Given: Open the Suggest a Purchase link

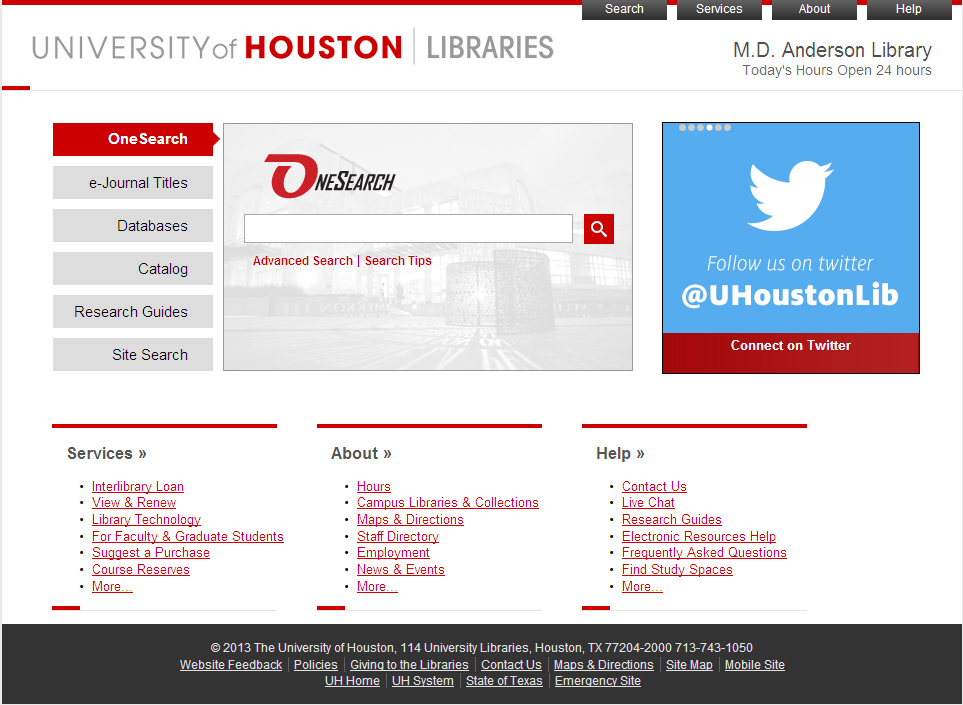Looking at the screenshot, I should point(151,553).
